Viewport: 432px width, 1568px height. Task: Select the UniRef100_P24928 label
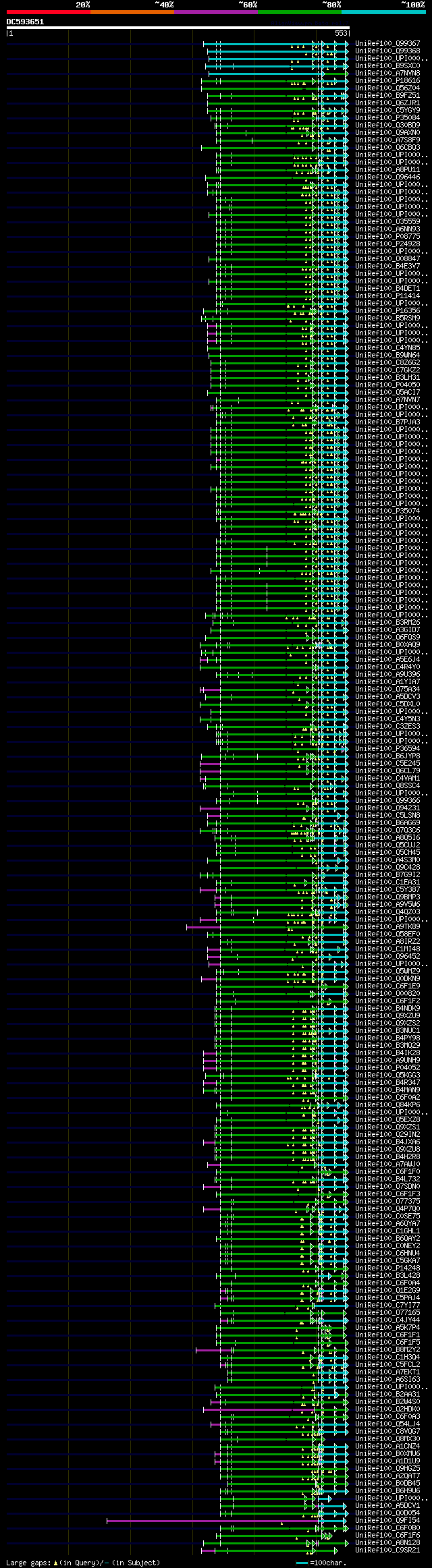[387, 244]
